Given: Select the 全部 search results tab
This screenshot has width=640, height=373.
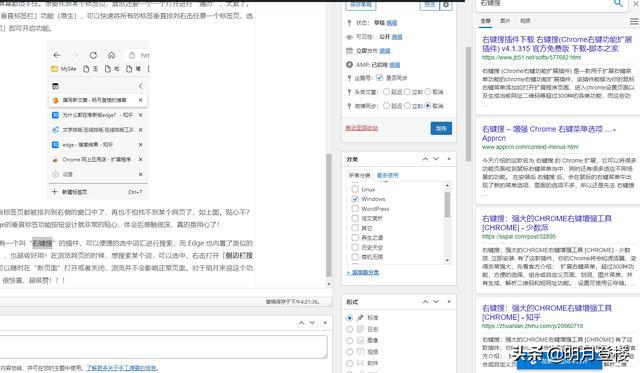Looking at the screenshot, I should 485,21.
